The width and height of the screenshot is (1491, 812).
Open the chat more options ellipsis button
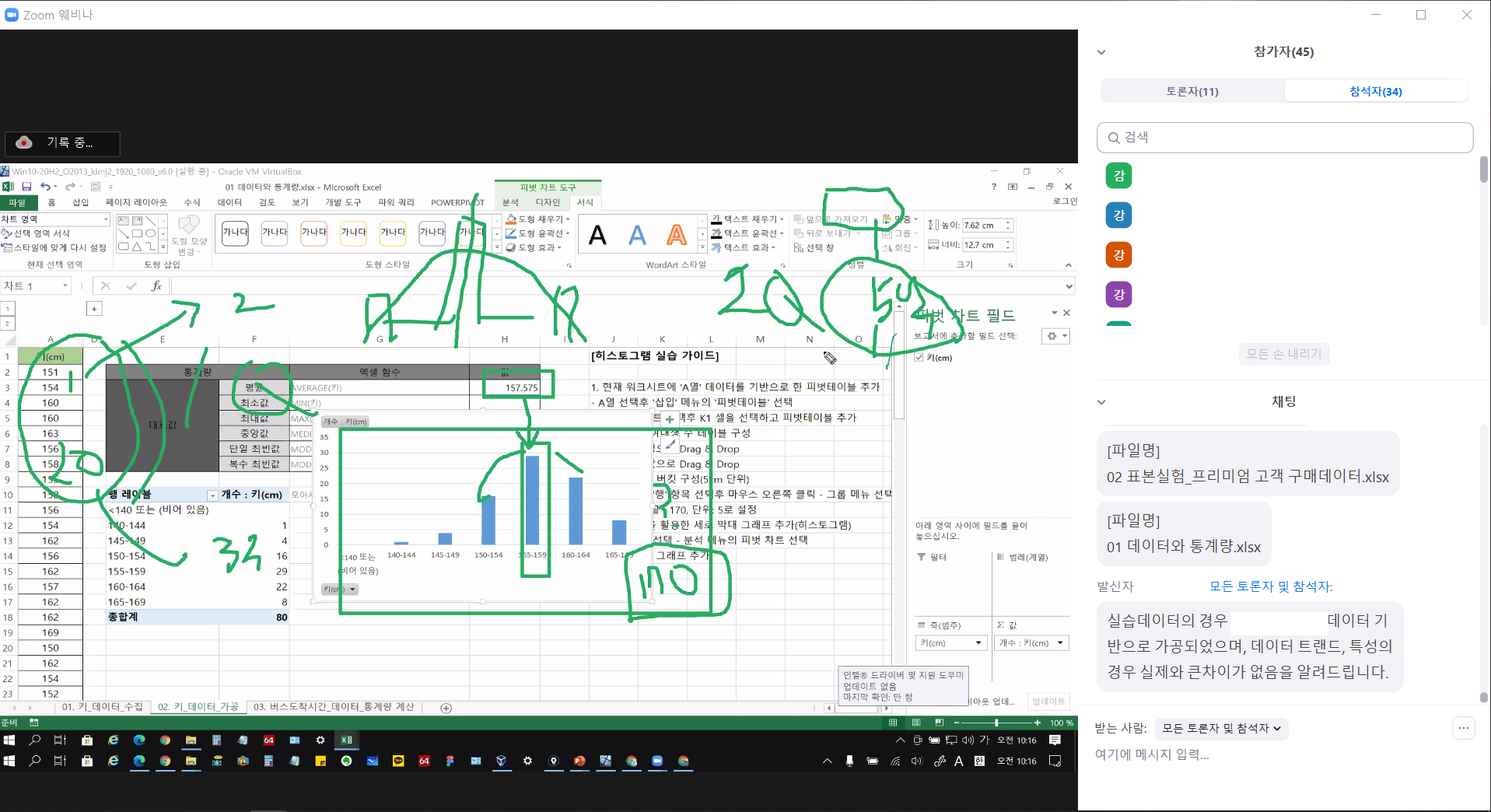click(x=1463, y=728)
